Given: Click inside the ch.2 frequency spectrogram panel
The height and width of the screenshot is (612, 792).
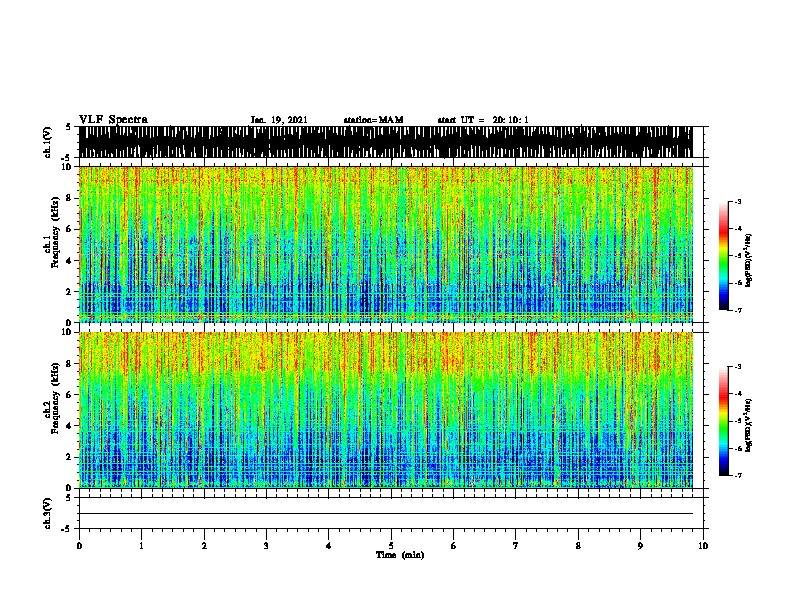Looking at the screenshot, I should 386,410.
